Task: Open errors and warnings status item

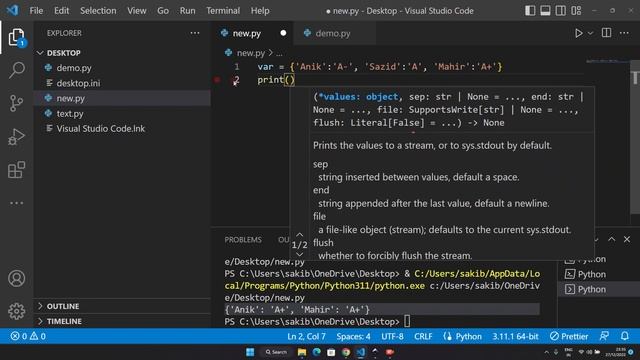Action: click(28, 336)
